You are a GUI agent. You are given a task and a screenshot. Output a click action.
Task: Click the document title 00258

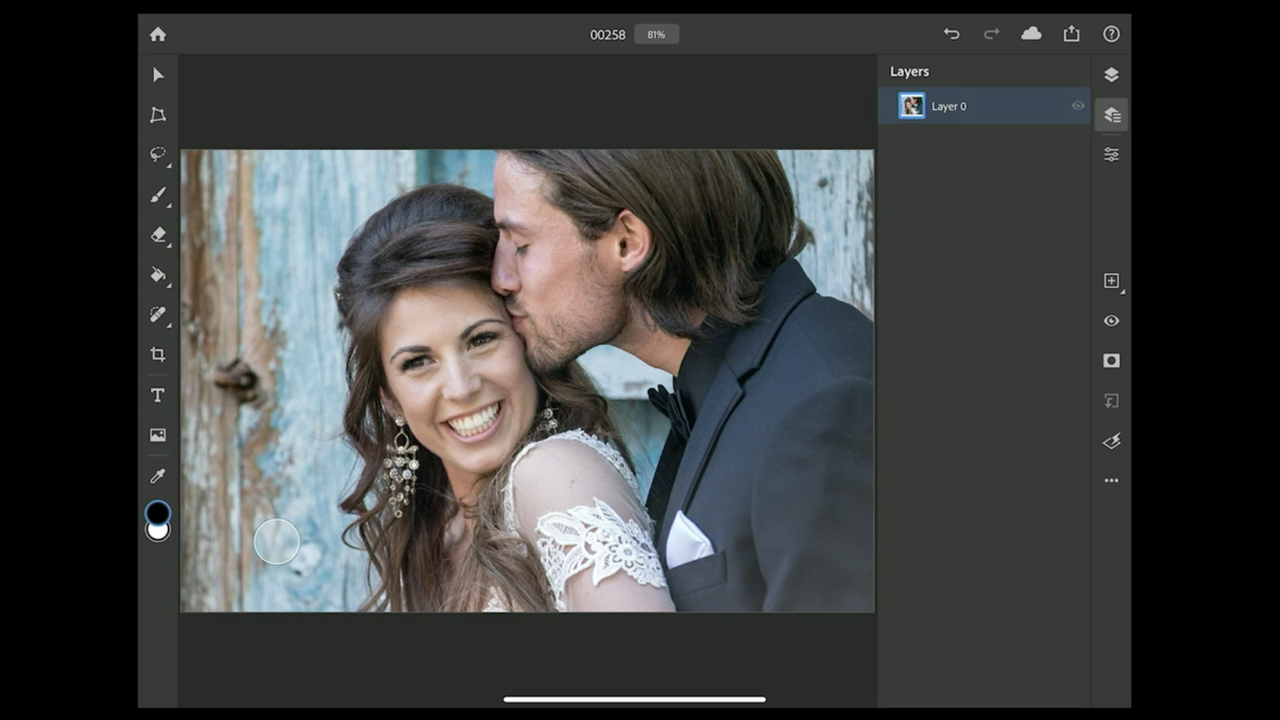tap(607, 34)
